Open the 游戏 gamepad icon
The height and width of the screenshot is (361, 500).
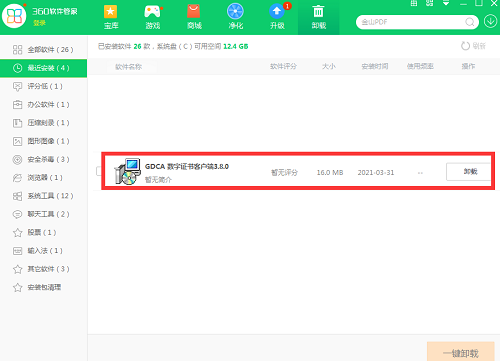[152, 12]
